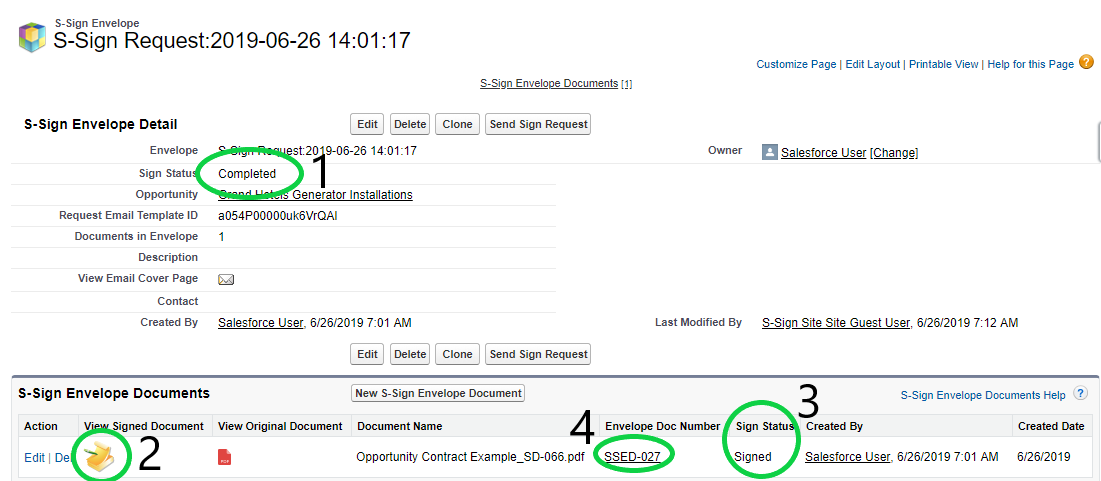Click the top Send Sign Request button
1101x481 pixels.
point(538,124)
